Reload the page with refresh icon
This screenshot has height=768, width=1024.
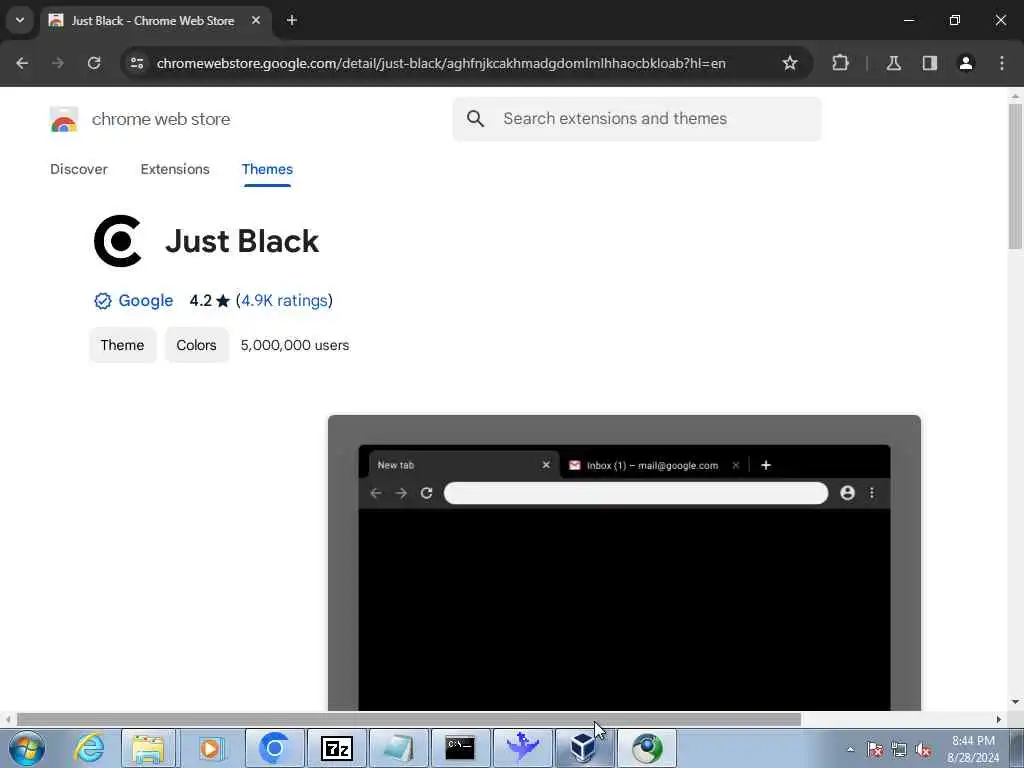(94, 63)
